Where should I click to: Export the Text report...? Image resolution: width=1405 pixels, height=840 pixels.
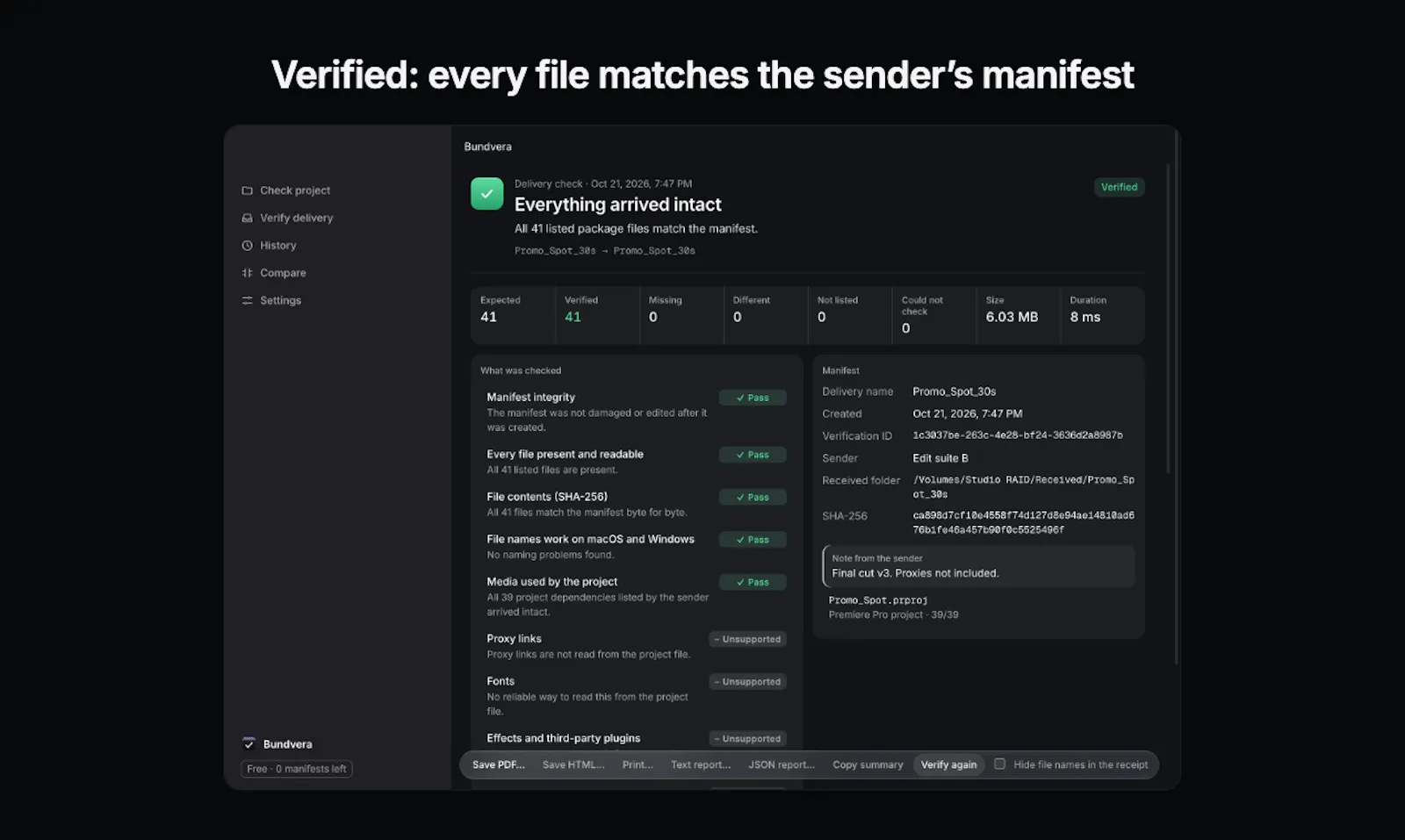[x=701, y=765]
